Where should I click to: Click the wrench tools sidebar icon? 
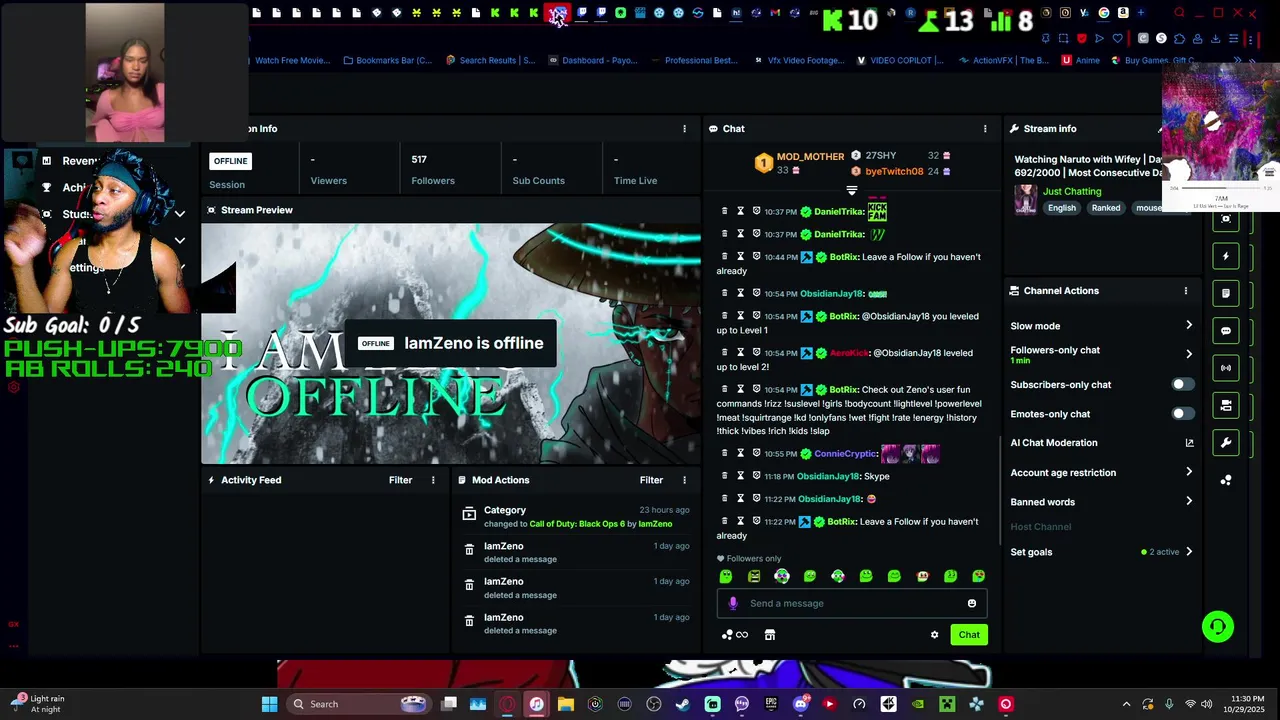coord(1226,442)
